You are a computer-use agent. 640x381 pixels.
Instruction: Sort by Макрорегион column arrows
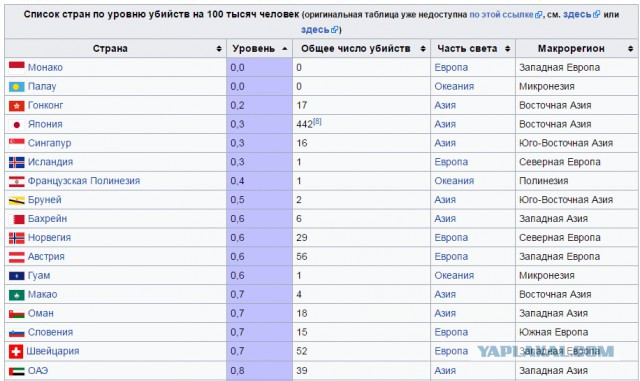click(631, 49)
